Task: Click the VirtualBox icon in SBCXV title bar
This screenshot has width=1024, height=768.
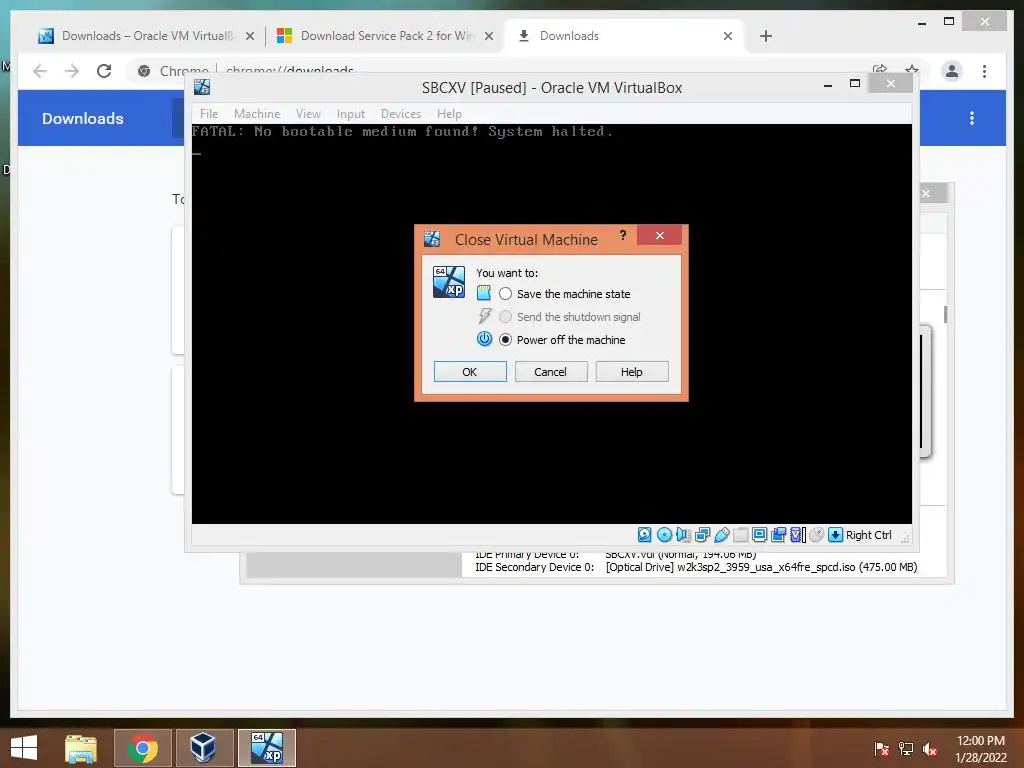Action: (x=202, y=87)
